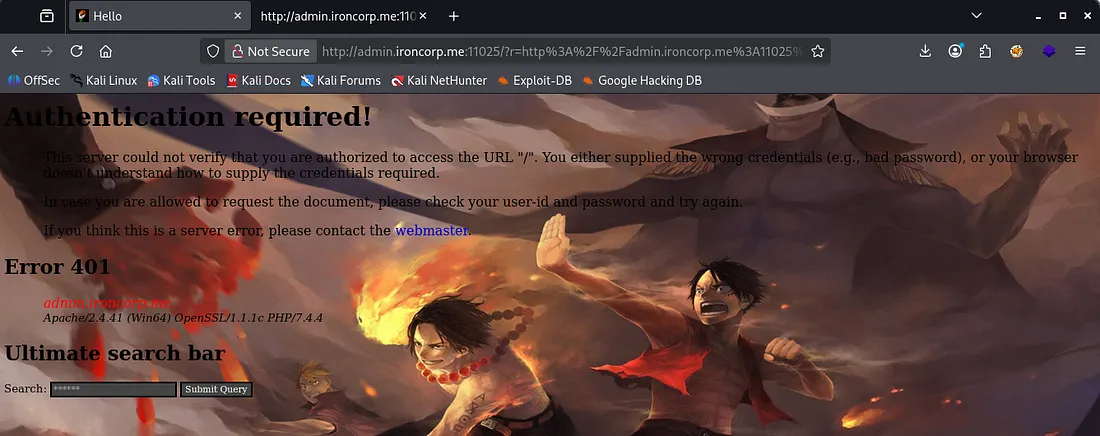Open the Extensions puzzle icon
The width and height of the screenshot is (1100, 436).
click(x=986, y=51)
